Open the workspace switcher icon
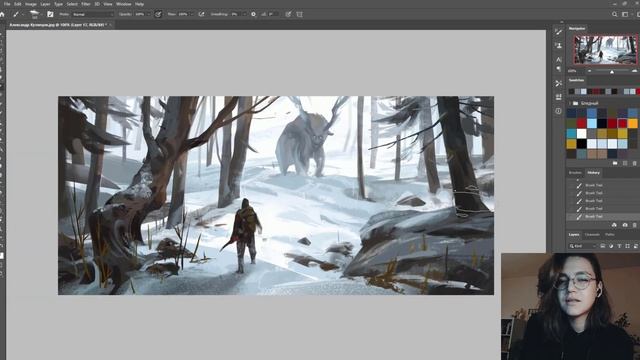Image resolution: width=640 pixels, height=360 pixels. point(625,14)
